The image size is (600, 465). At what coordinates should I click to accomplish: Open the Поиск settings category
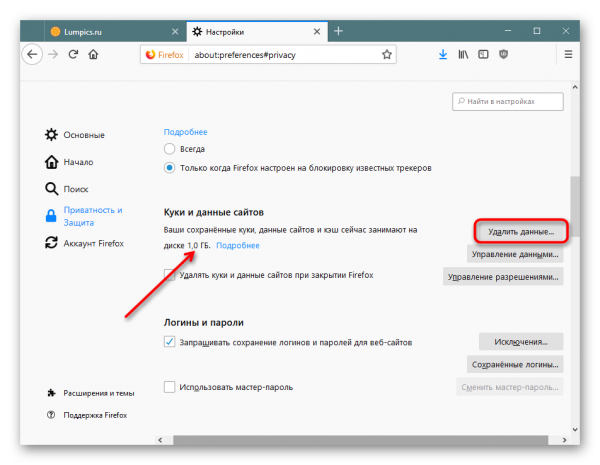[67, 189]
